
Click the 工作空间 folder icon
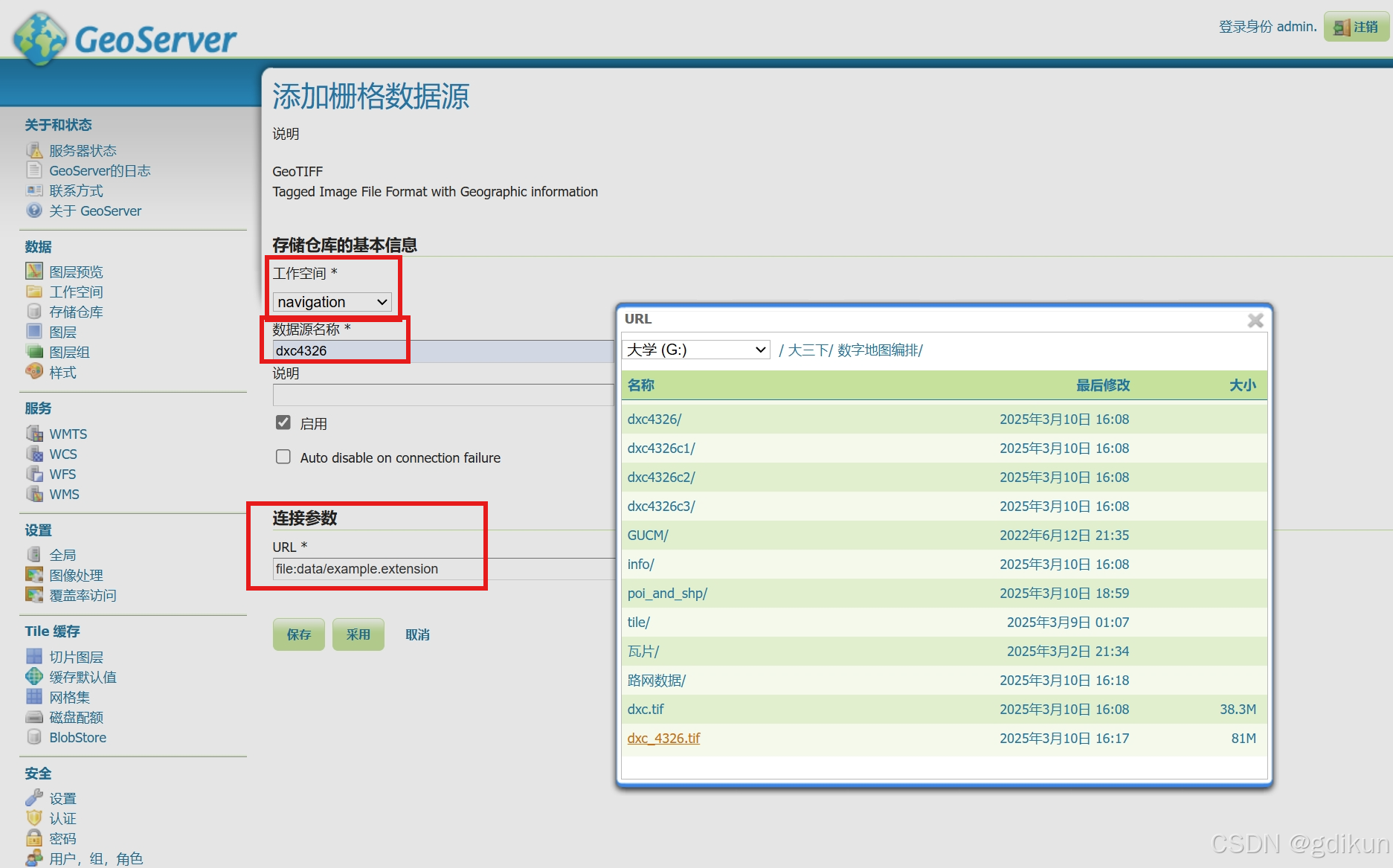coord(34,292)
